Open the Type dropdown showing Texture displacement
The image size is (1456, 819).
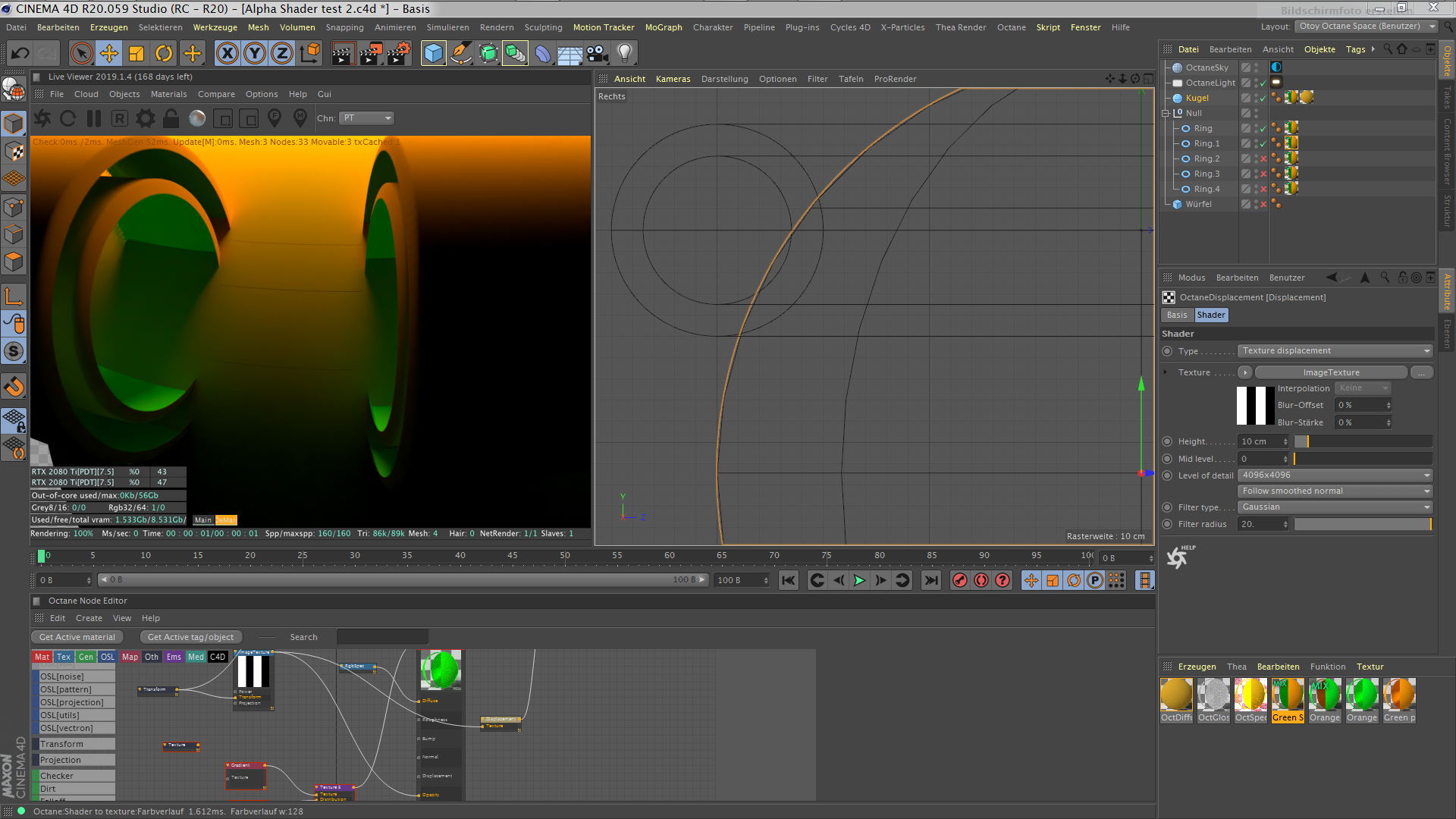(1335, 351)
